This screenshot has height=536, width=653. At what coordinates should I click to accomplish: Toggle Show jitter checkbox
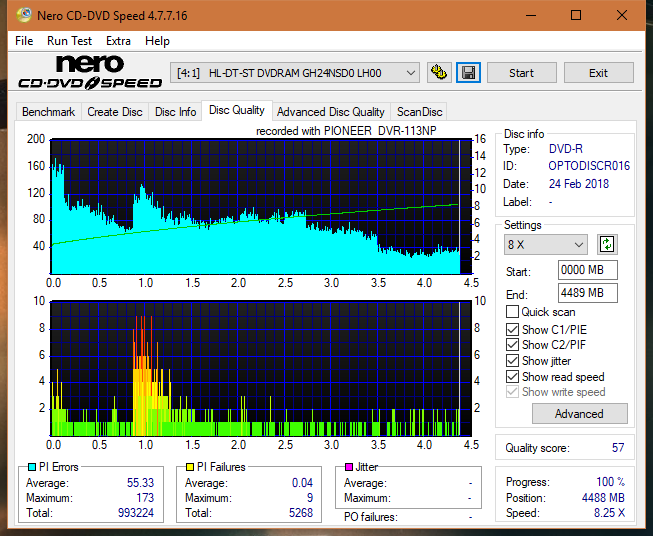click(512, 361)
